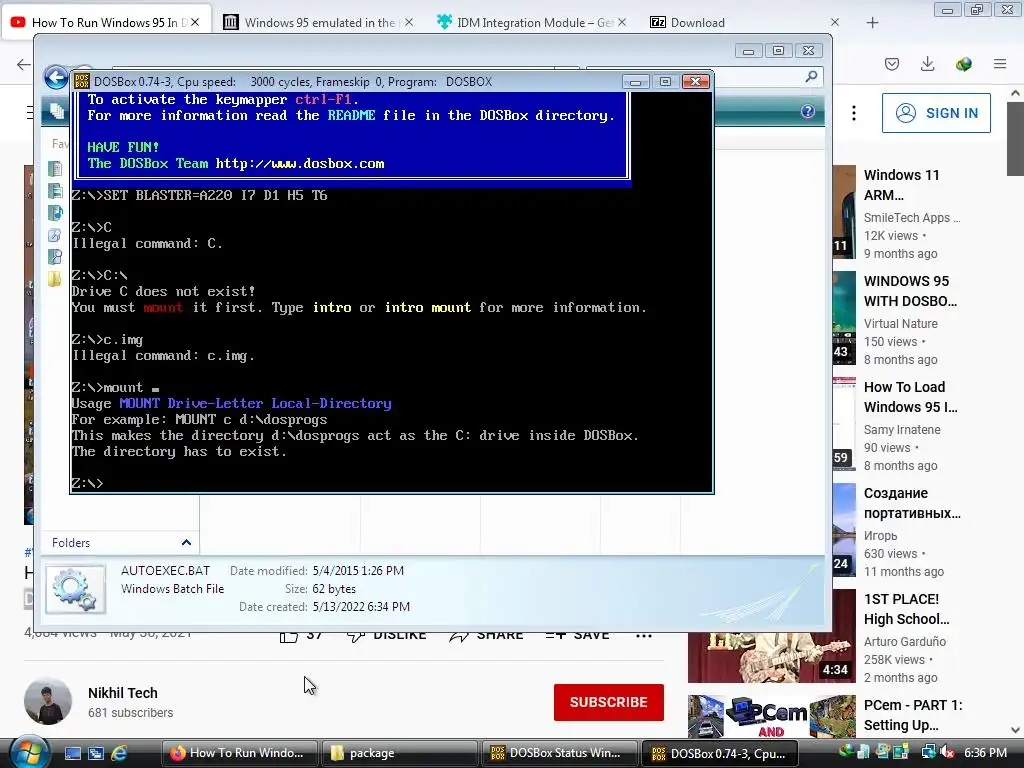
Task: Click DOSBox 0.74-3 taskbar button
Action: click(720, 753)
